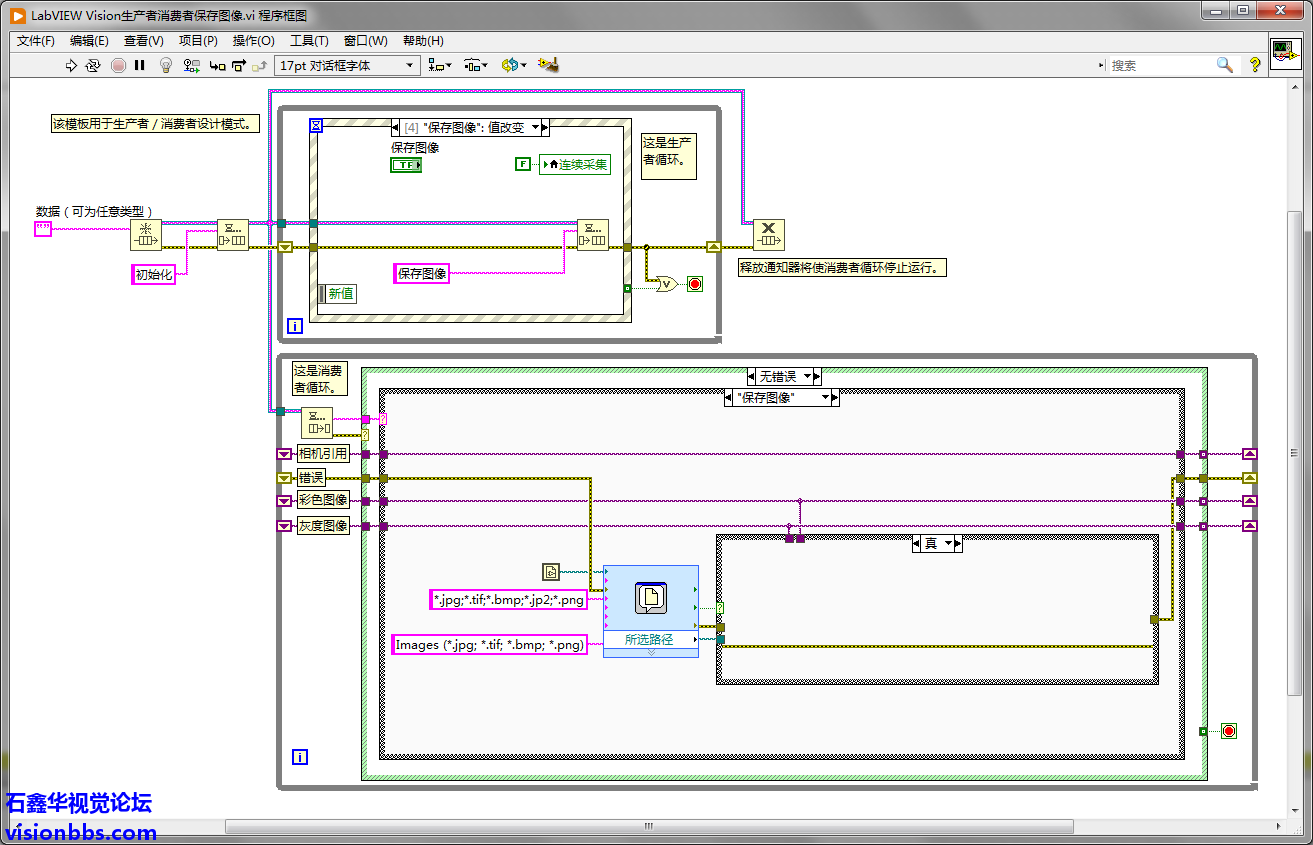
Task: Click the Or gate in producer loop
Action: (665, 284)
